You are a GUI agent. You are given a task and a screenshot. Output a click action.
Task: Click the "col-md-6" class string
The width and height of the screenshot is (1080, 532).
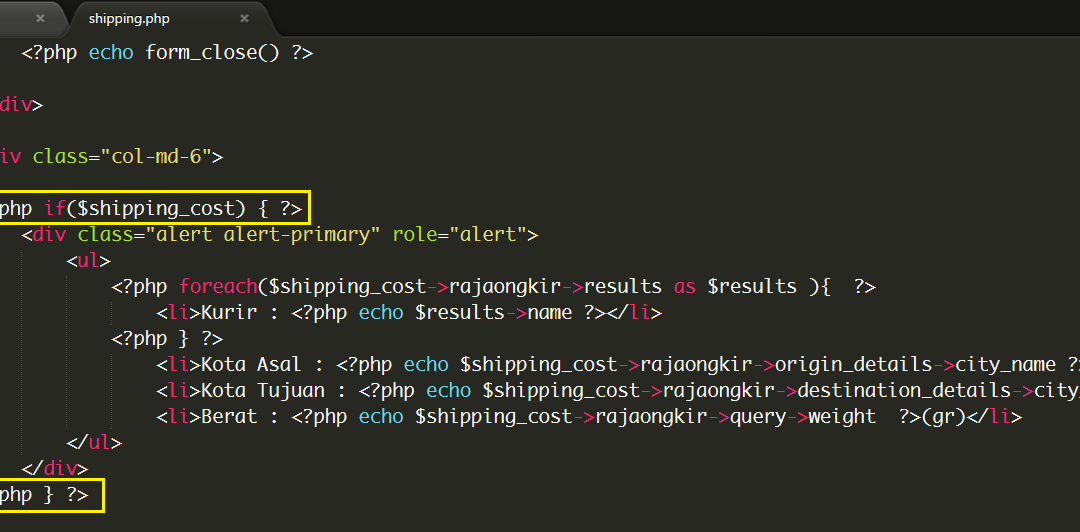coord(156,157)
